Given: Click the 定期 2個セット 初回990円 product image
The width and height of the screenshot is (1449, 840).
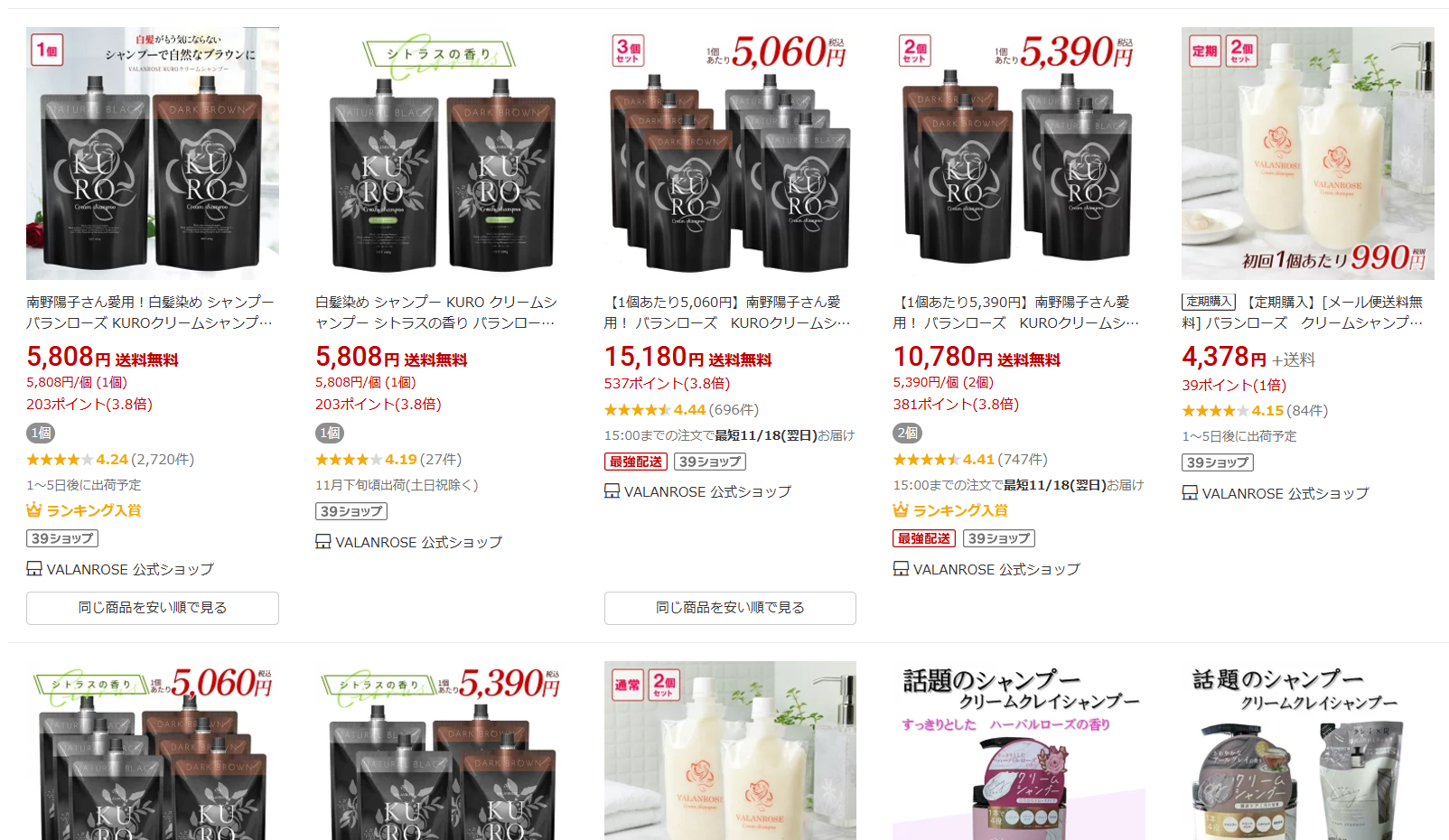Looking at the screenshot, I should click(x=1308, y=154).
